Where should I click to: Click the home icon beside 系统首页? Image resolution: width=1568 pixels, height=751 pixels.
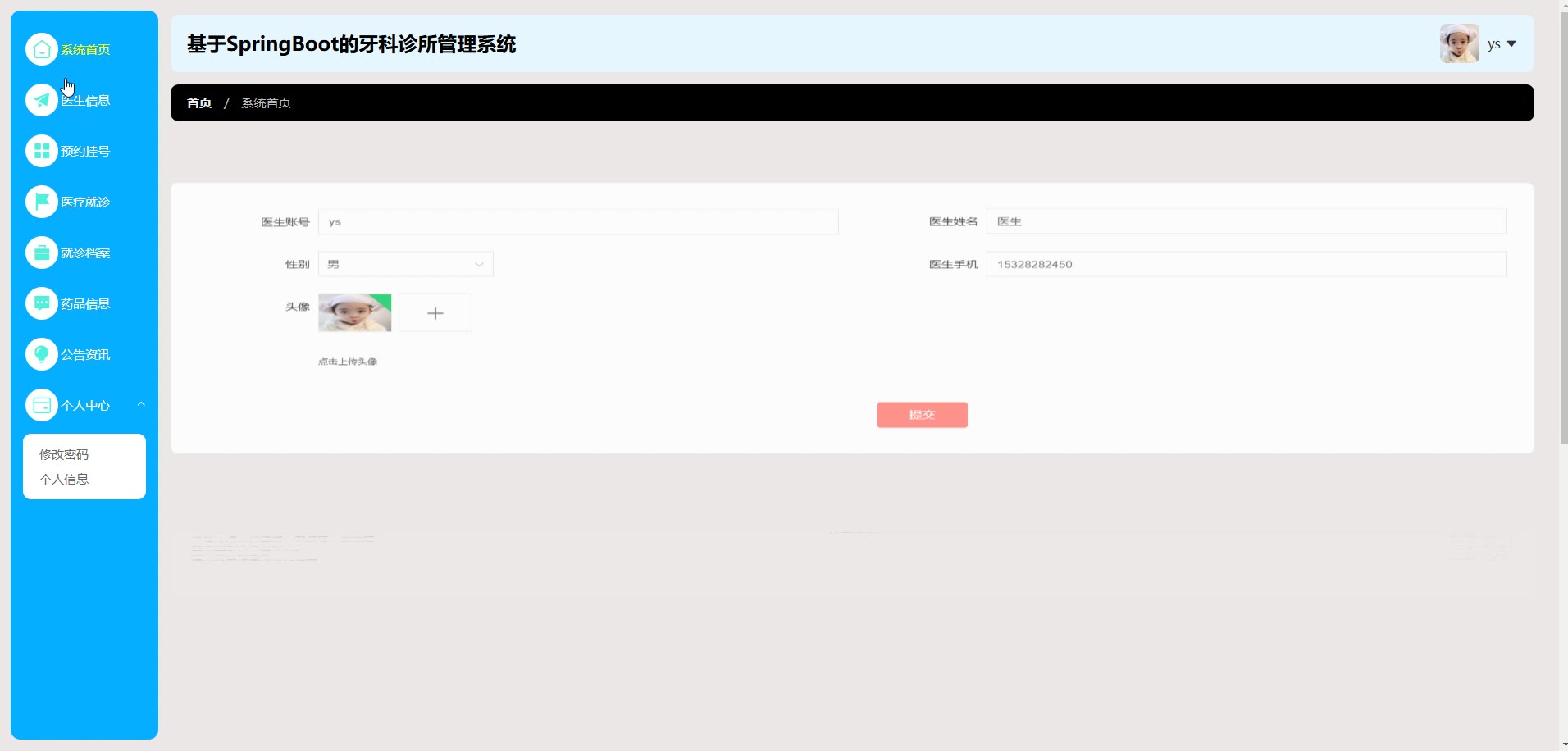point(41,49)
